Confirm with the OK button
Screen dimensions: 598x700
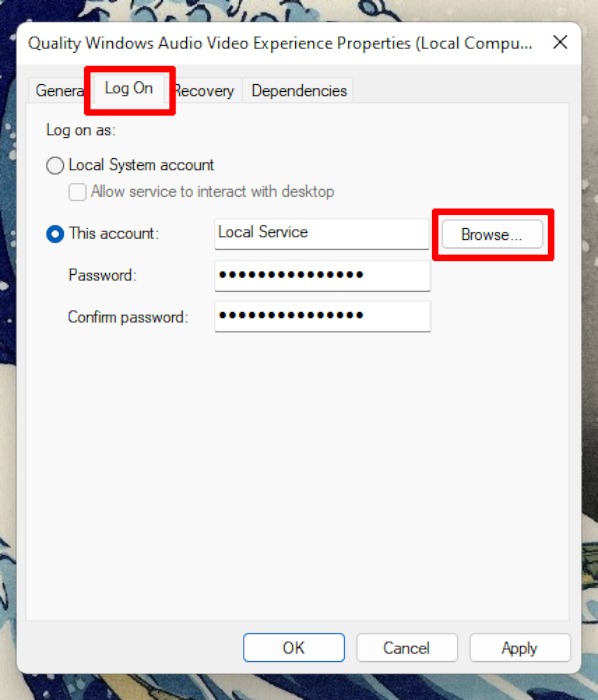(294, 648)
